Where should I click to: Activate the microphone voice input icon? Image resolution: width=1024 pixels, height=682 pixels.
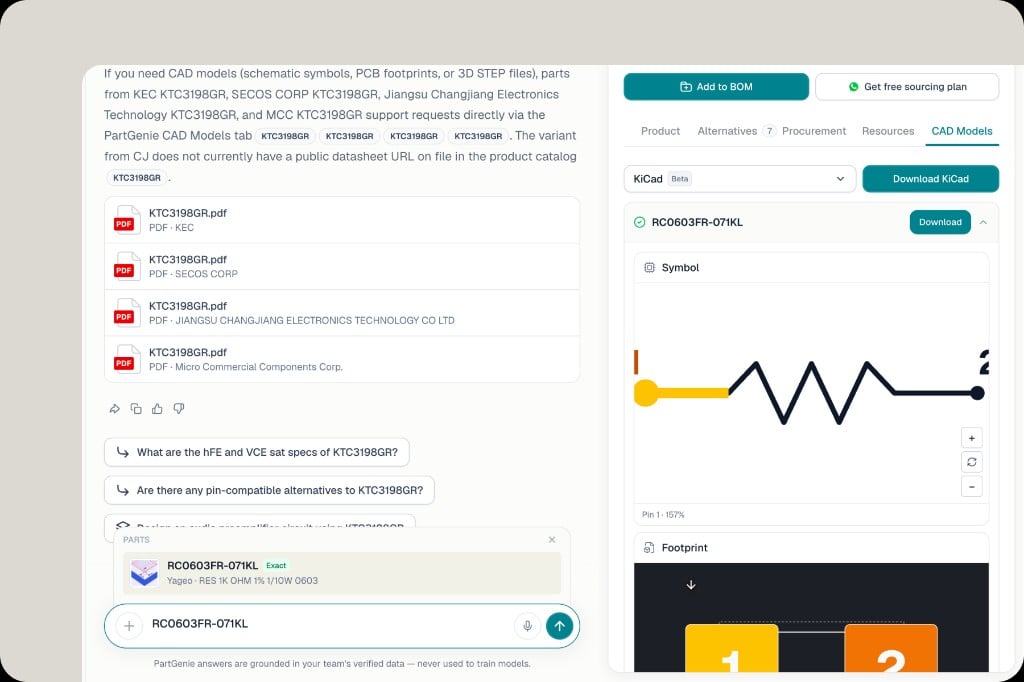[x=528, y=626]
